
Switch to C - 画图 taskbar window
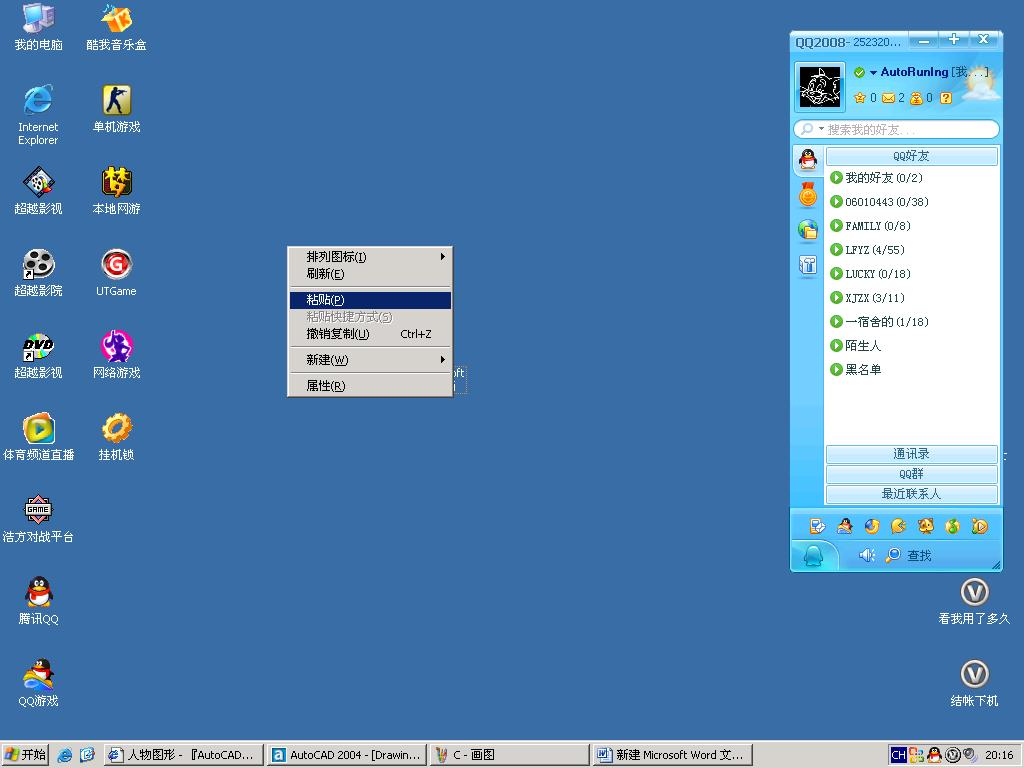pos(509,755)
